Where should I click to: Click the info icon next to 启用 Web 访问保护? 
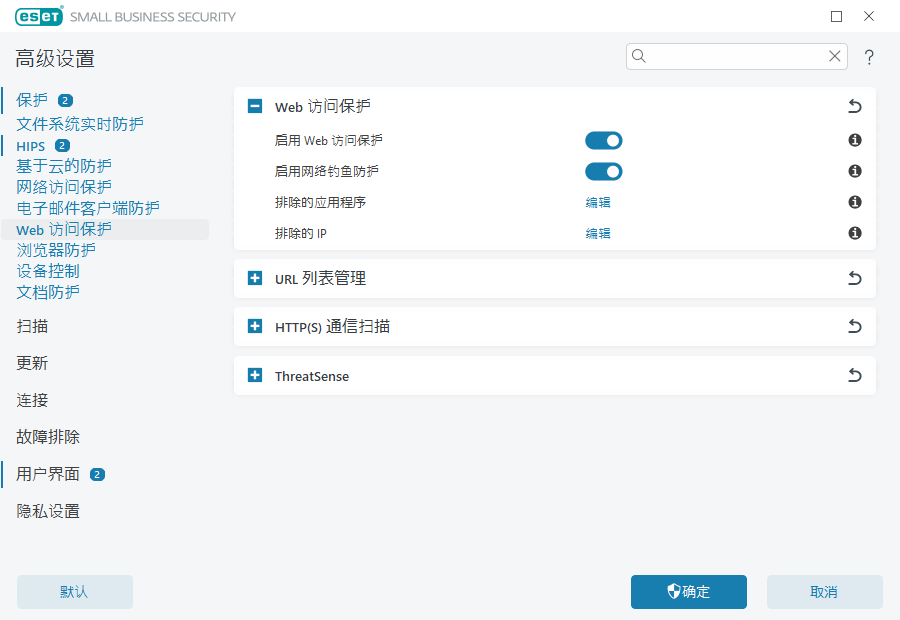pyautogui.click(x=854, y=140)
